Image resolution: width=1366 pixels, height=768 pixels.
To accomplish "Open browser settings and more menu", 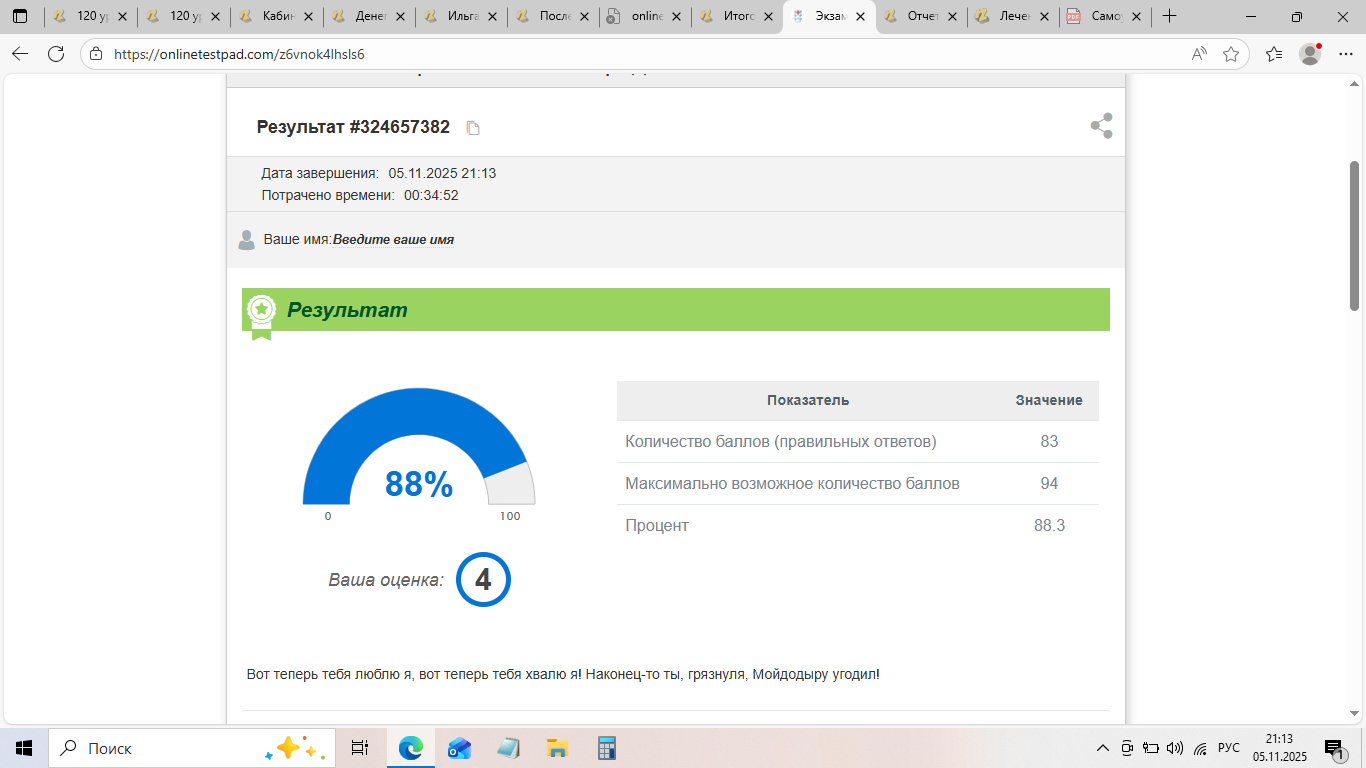I will click(x=1345, y=54).
